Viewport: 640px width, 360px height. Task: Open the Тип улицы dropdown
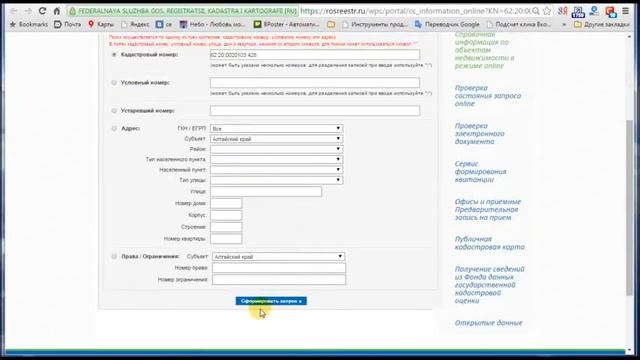(x=276, y=180)
